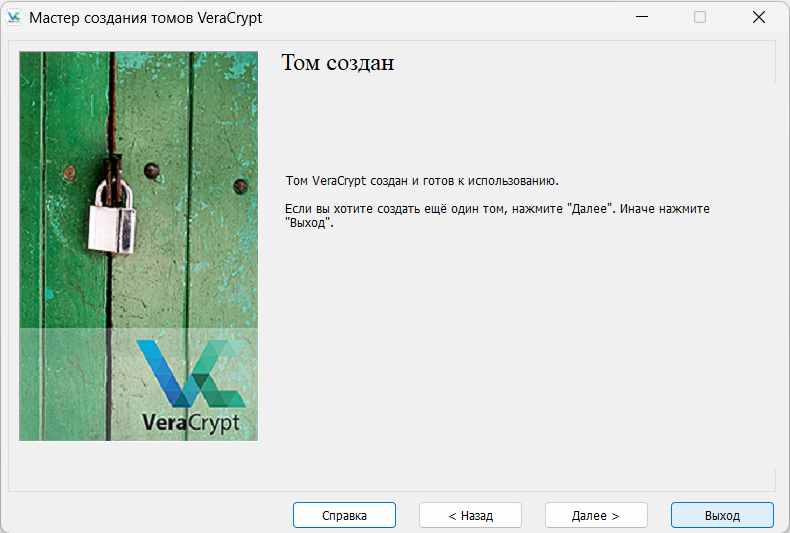Click window title 'Мастер создания томов VeraCrypt'
The image size is (790, 533).
click(146, 18)
